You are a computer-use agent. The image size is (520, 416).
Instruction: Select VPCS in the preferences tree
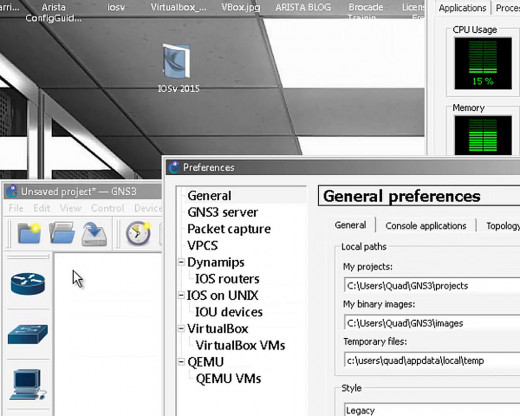(202, 246)
